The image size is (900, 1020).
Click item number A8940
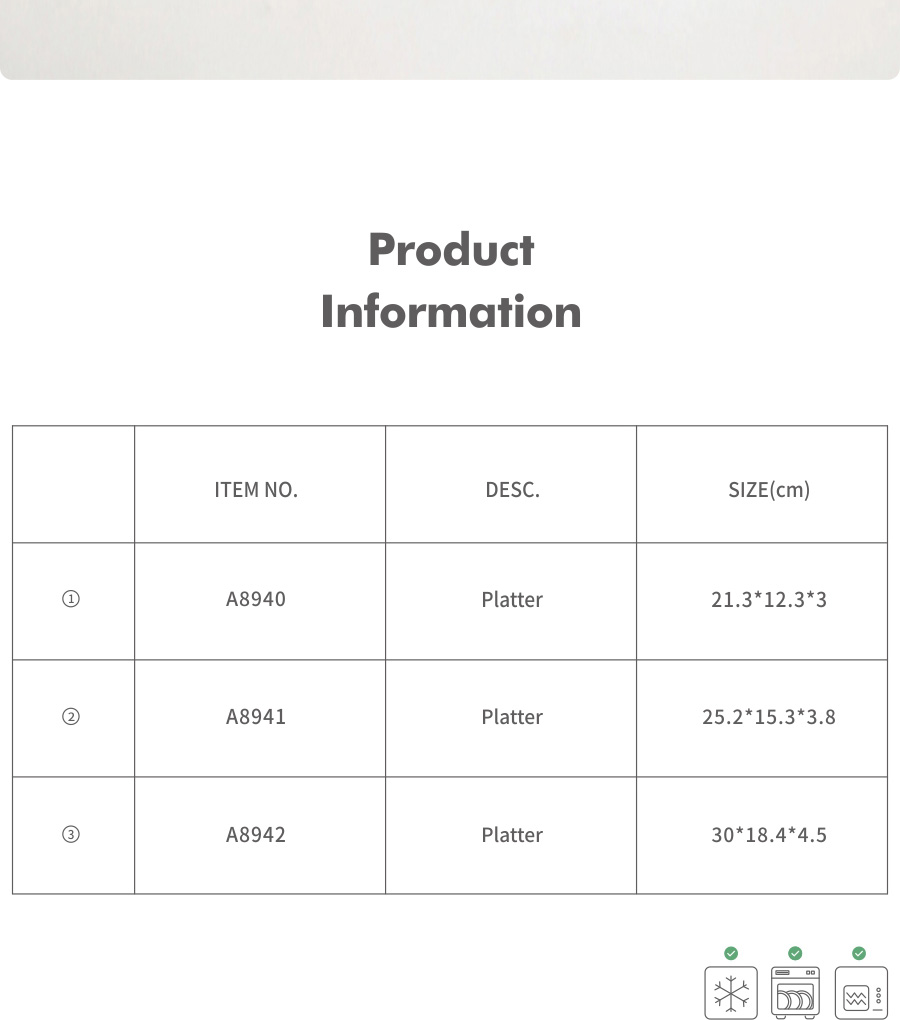pos(256,600)
